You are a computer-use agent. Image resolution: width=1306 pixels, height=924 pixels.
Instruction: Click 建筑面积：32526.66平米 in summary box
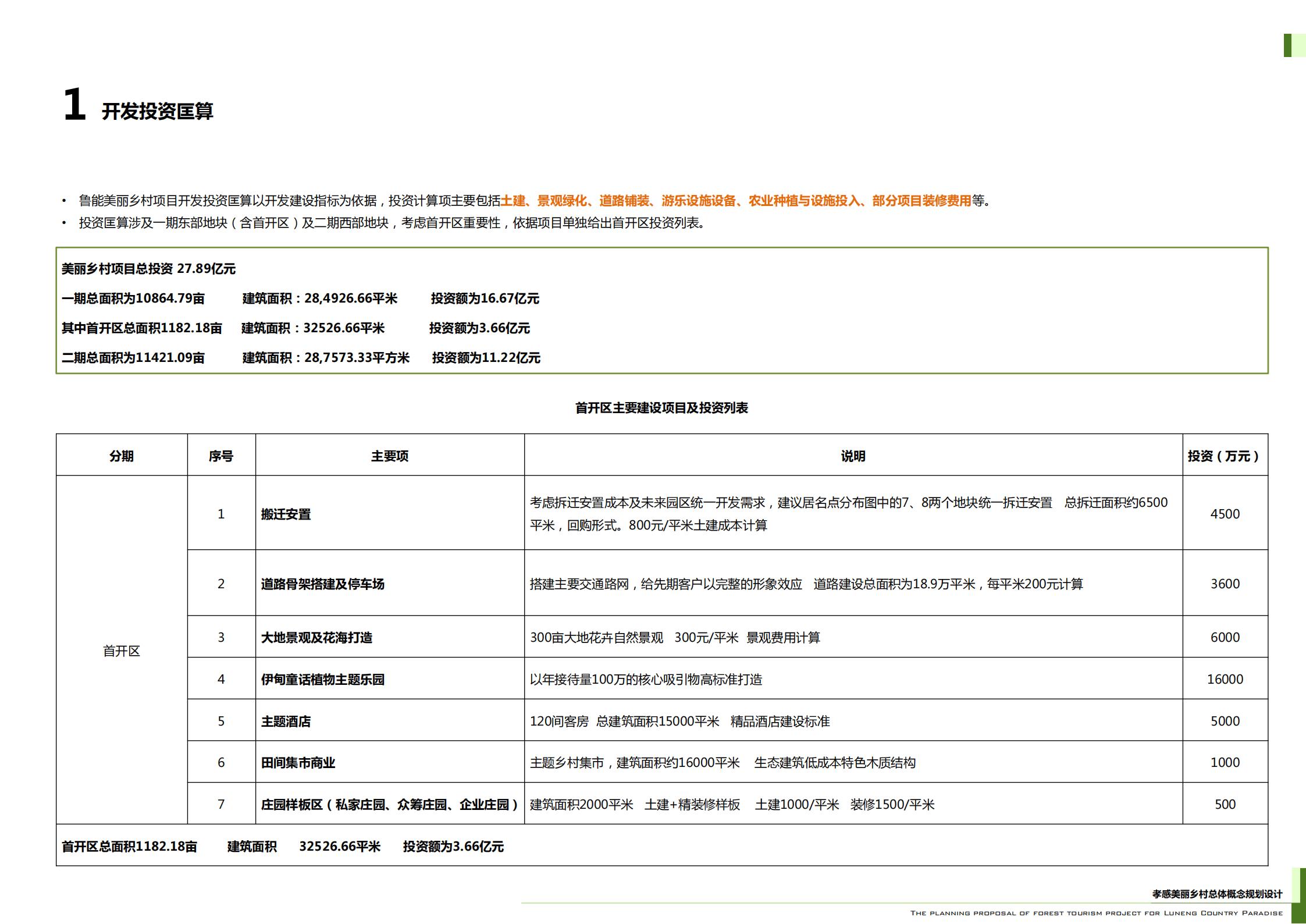[x=313, y=328]
